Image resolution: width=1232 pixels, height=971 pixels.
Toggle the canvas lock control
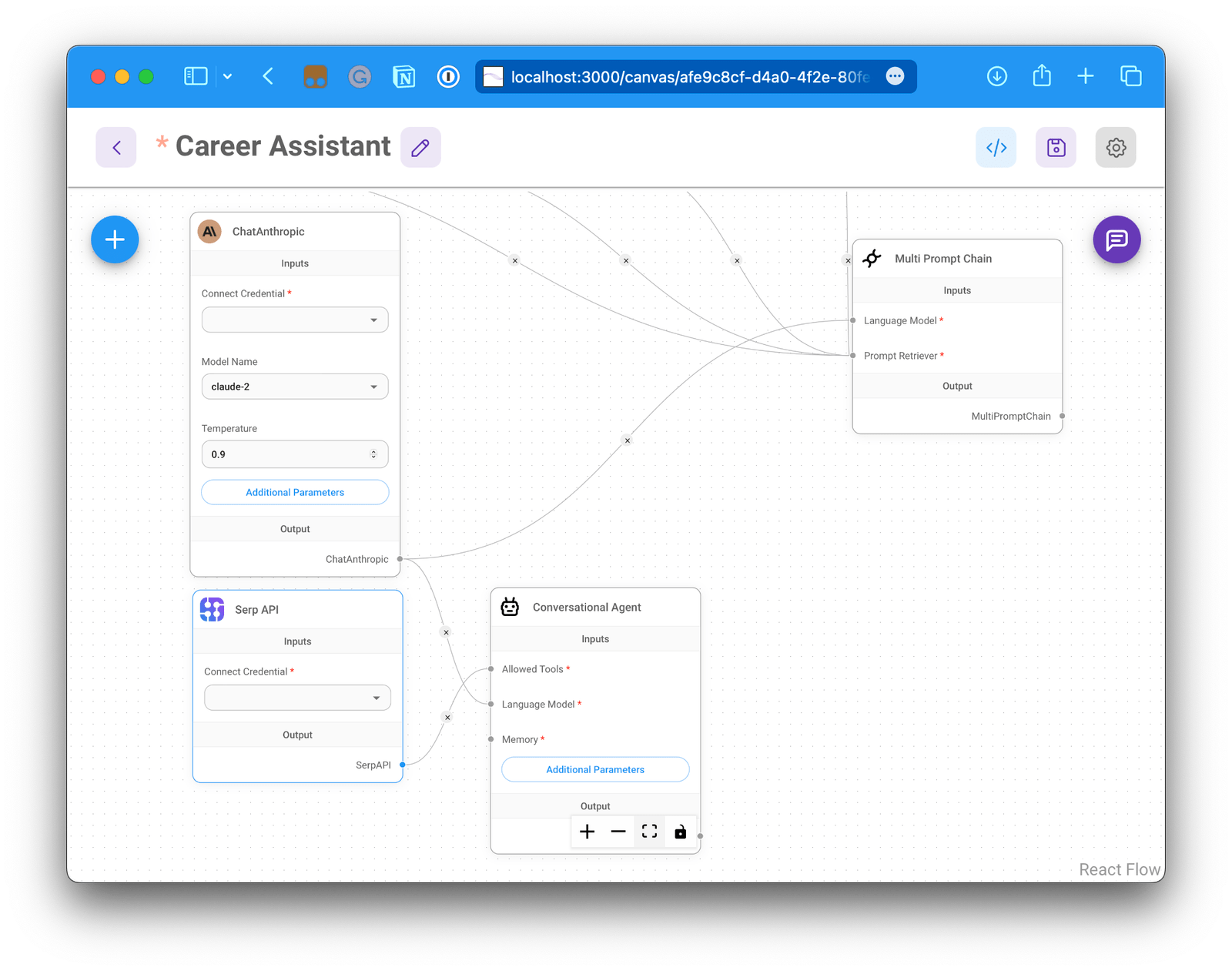(x=681, y=832)
